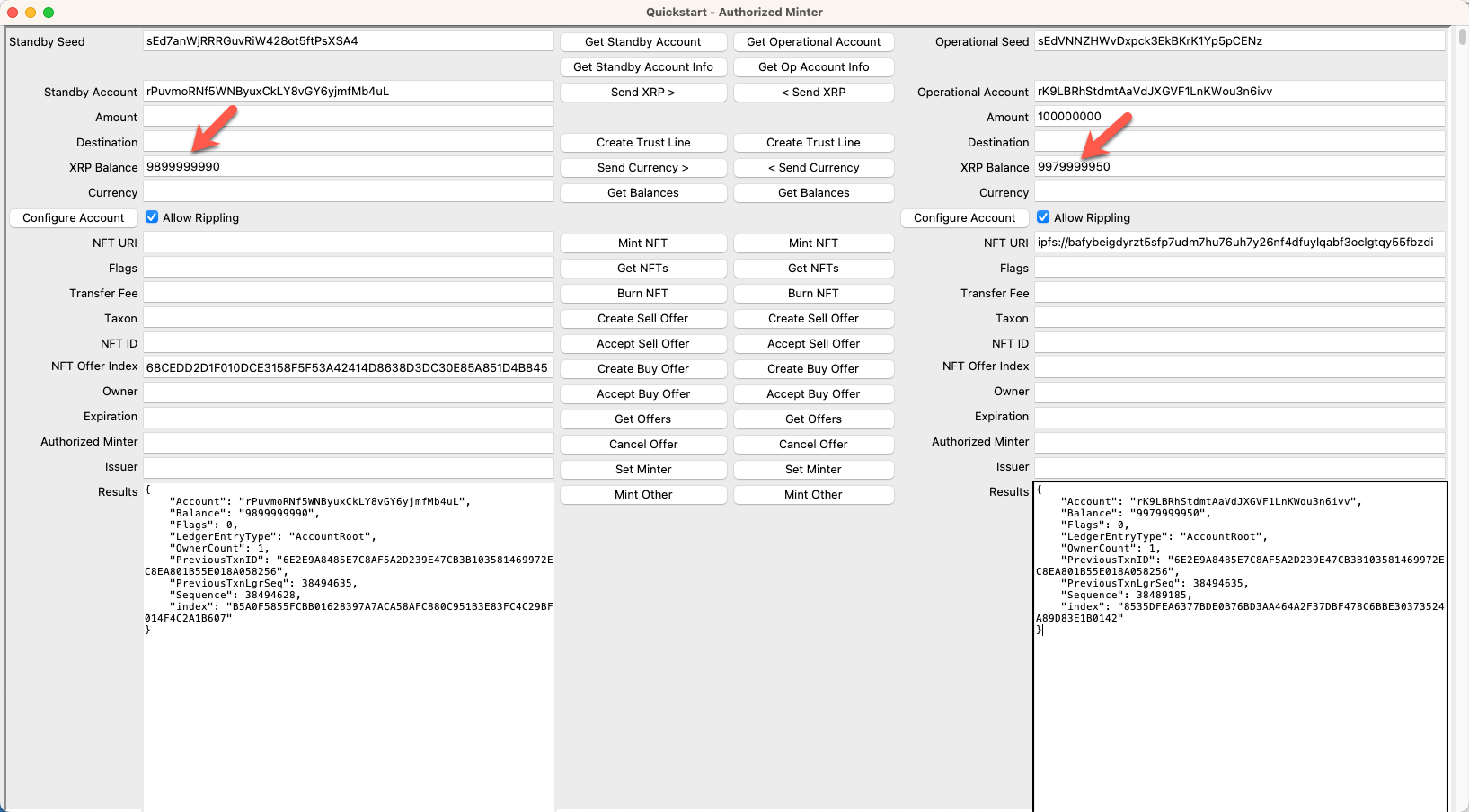This screenshot has width=1469, height=812.
Task: Click the left Create Trust Line button
Action: tap(643, 142)
